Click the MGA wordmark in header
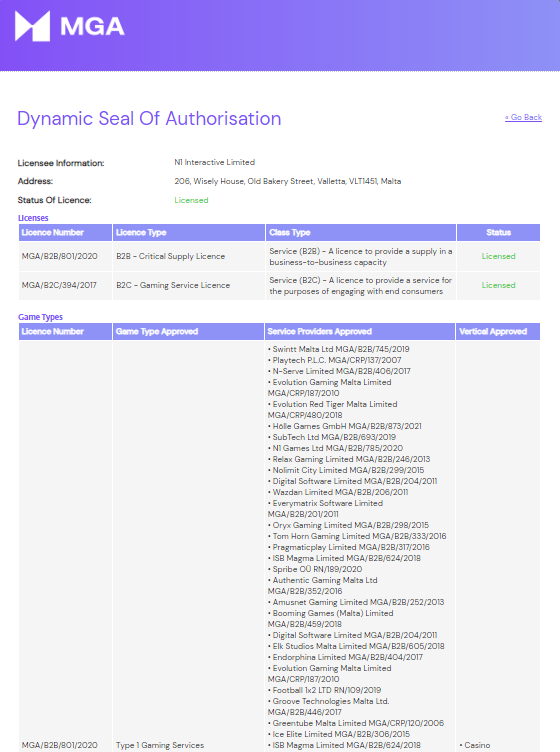 (x=92, y=26)
